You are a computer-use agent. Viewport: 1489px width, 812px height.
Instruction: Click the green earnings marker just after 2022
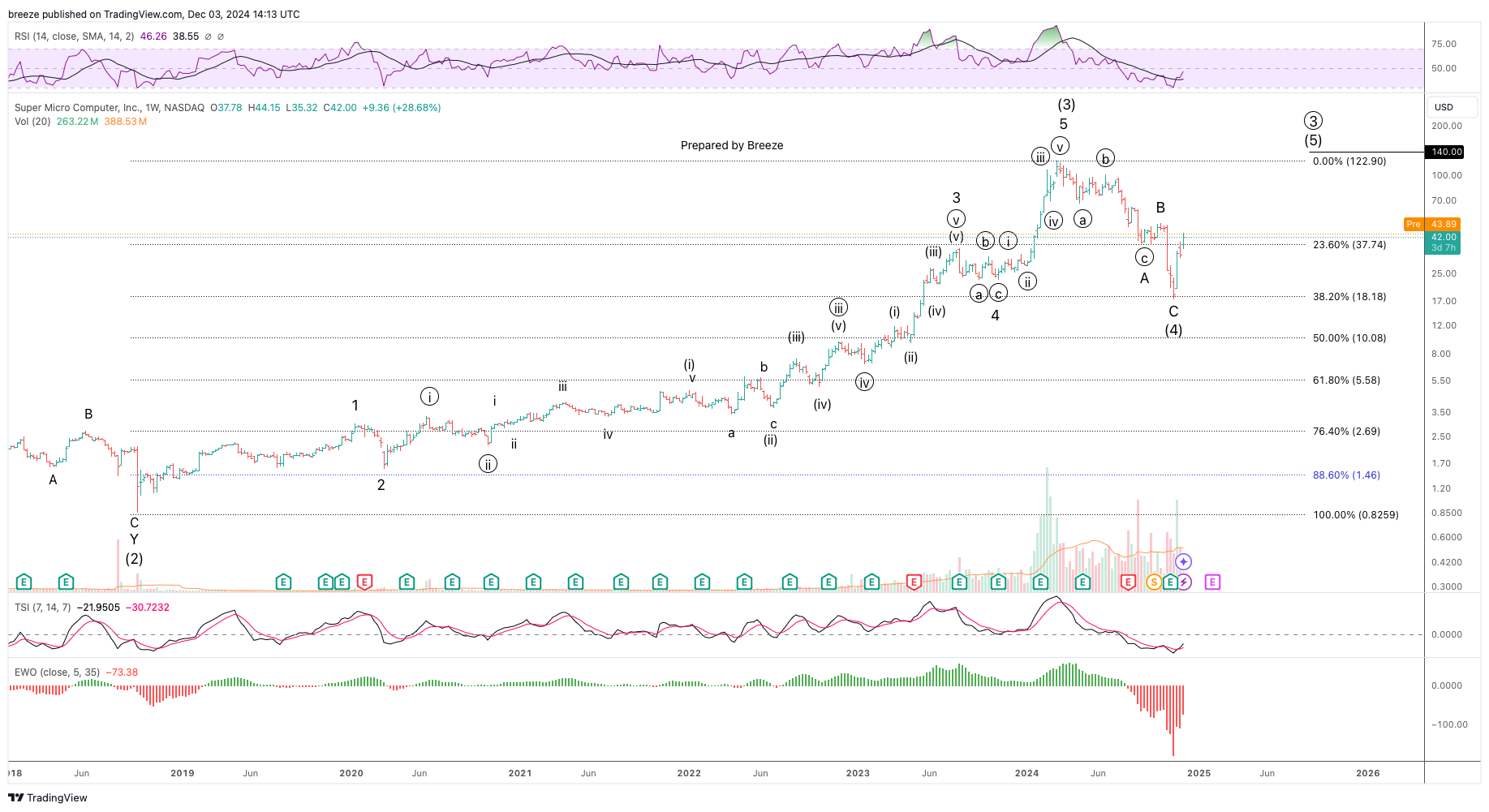coord(702,582)
